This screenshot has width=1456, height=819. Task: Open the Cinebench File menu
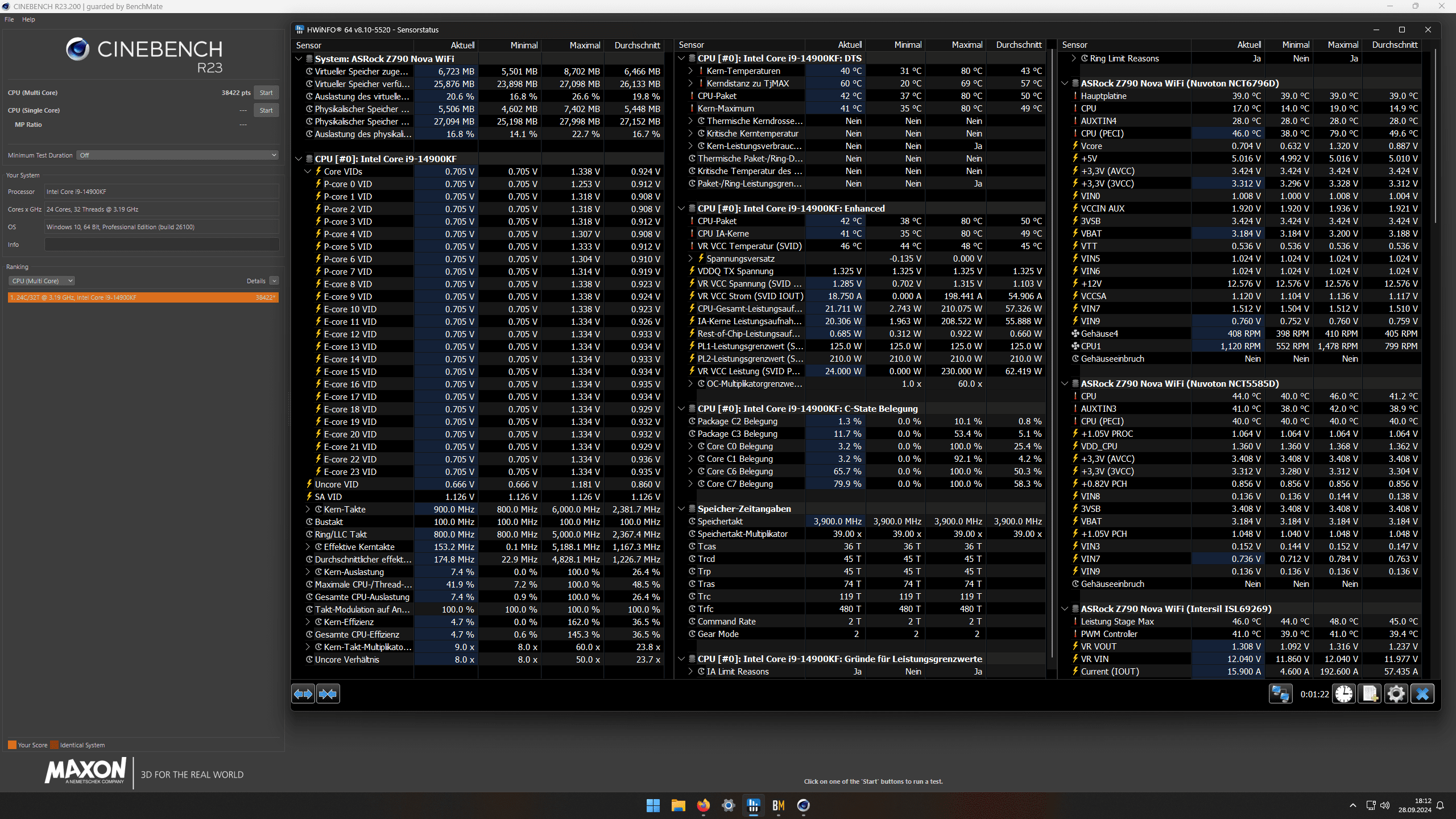[x=9, y=19]
